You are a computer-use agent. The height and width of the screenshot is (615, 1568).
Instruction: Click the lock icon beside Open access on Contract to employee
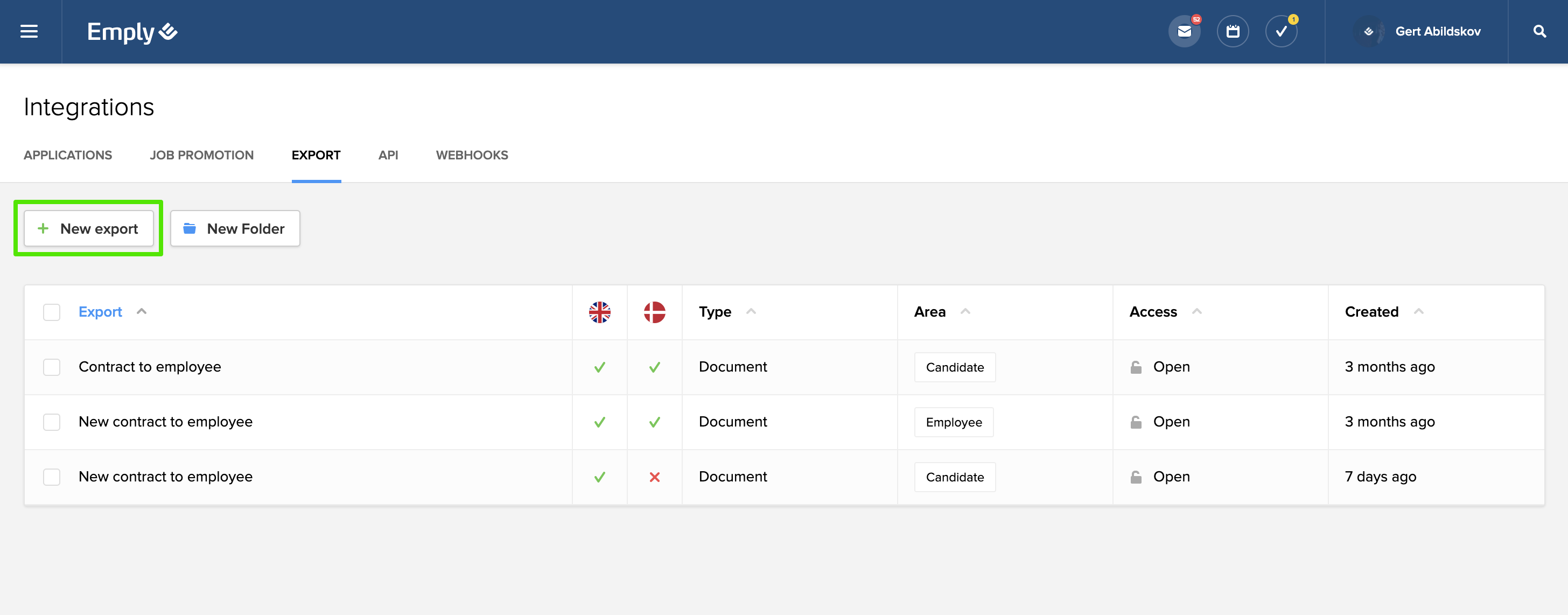(x=1136, y=367)
